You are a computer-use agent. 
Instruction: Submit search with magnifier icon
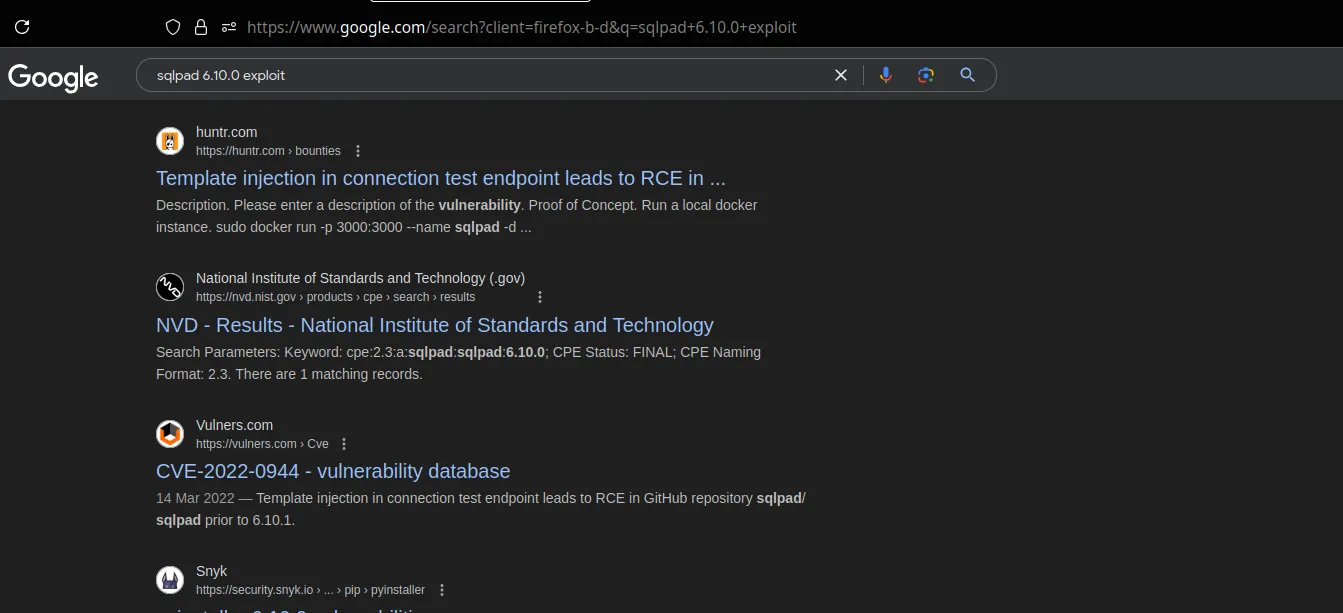(967, 75)
